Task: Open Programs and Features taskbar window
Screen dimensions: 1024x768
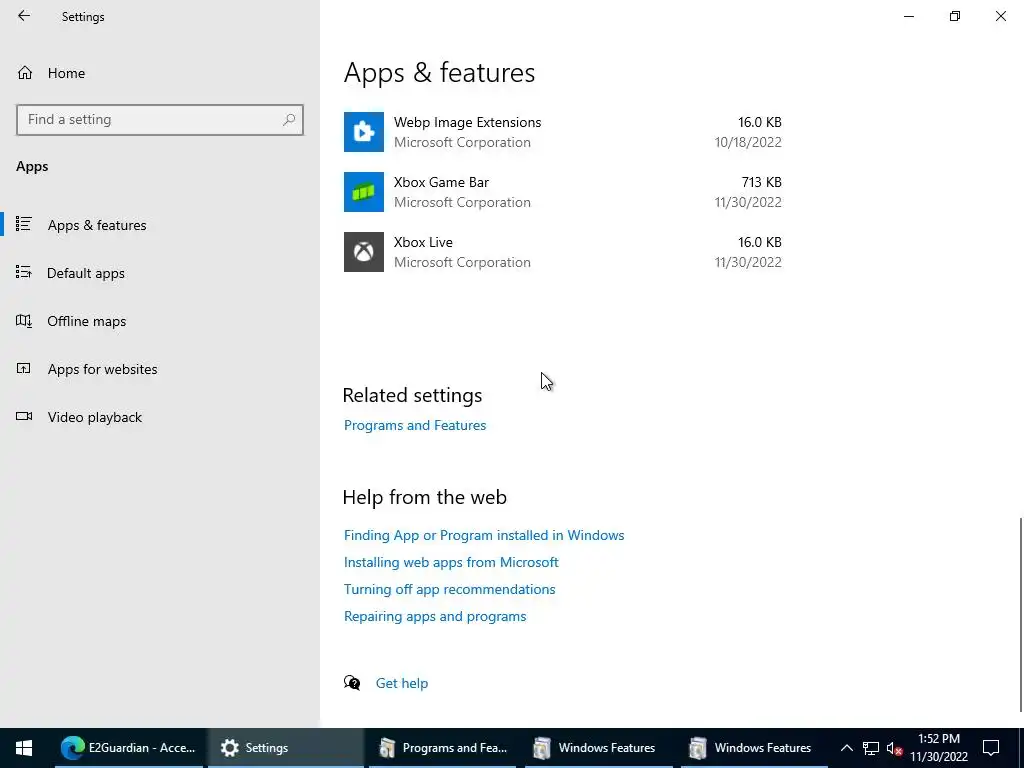Action: click(443, 748)
